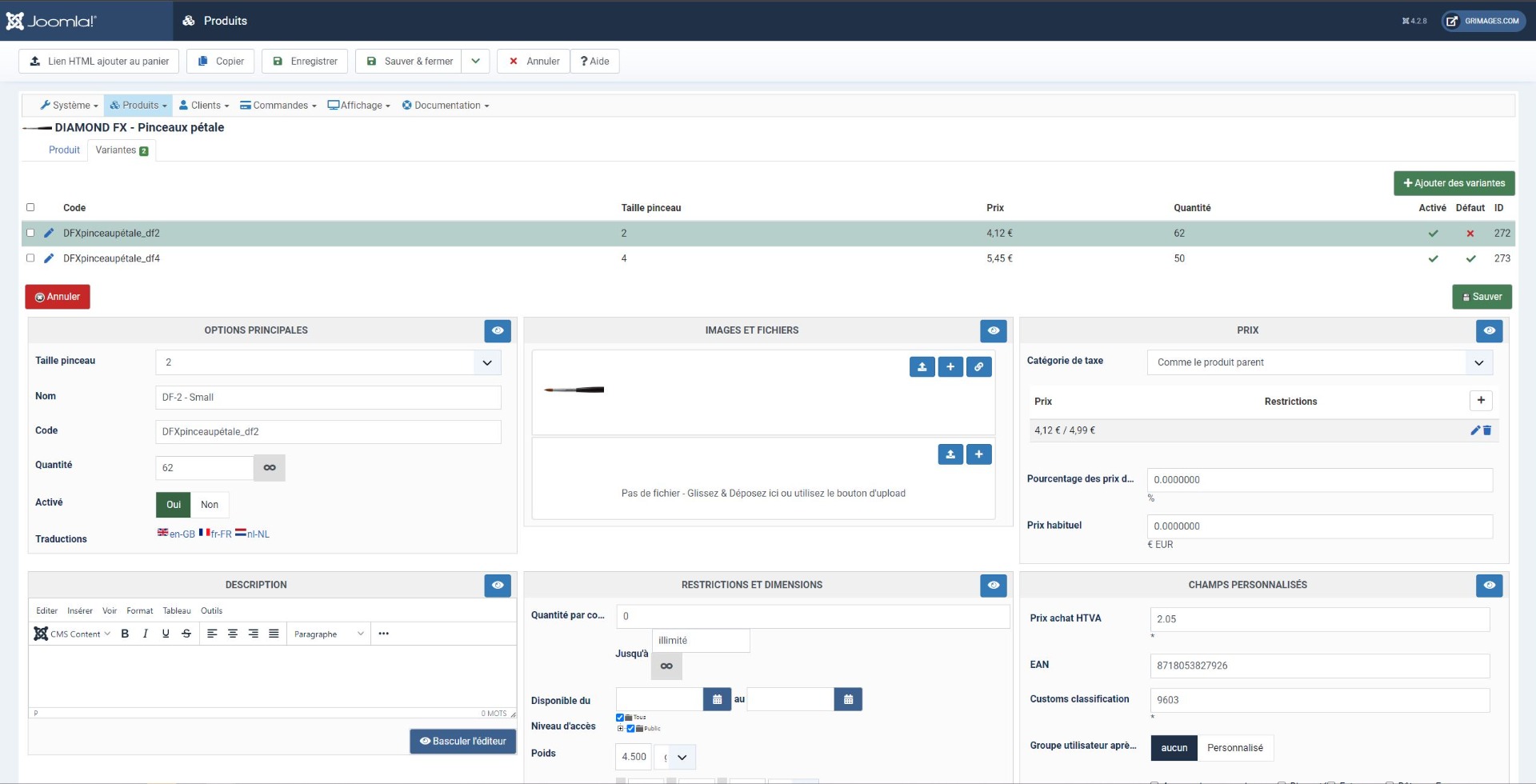1536x784 pixels.
Task: Add an existing image with the plus icon
Action: [x=950, y=366]
